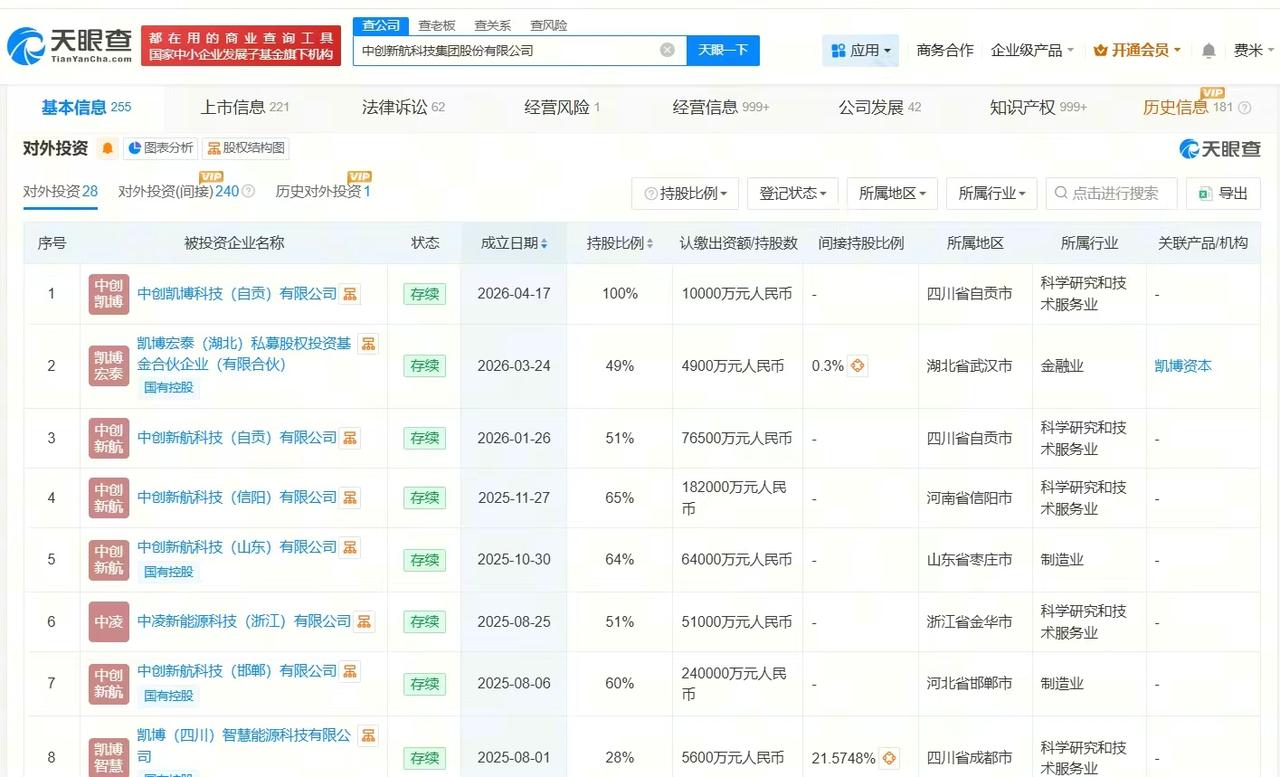Open equity chart icon for 中创新航科技（信阳）有限公司
The width and height of the screenshot is (1280, 777).
(x=350, y=497)
